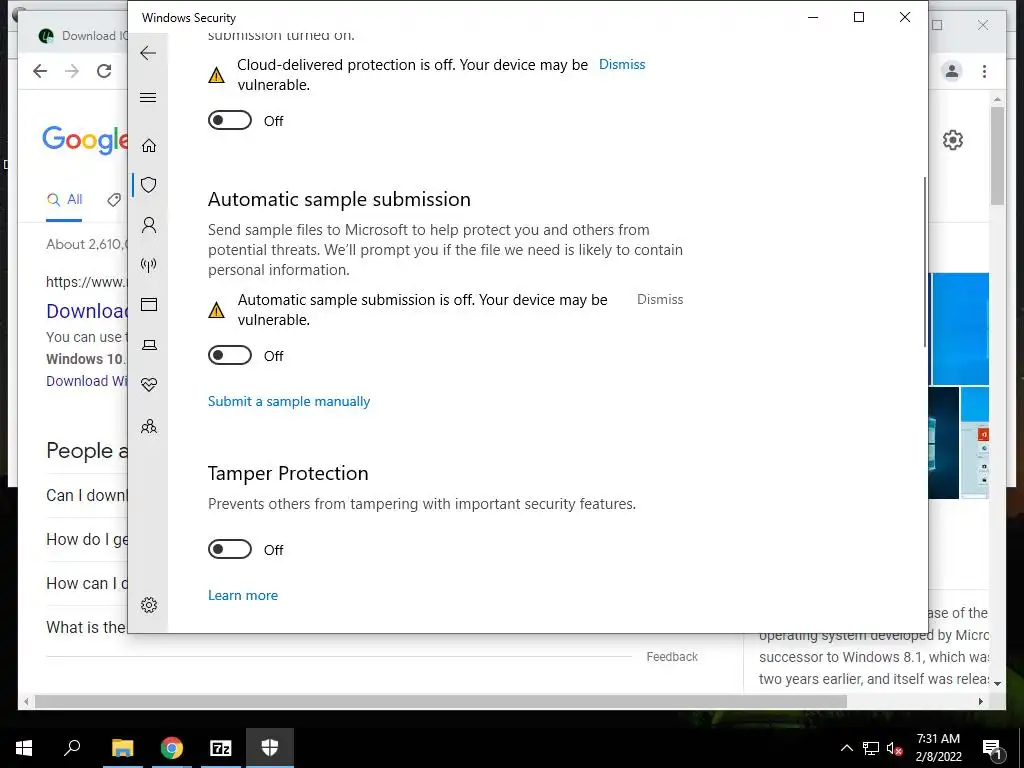The width and height of the screenshot is (1024, 768).
Task: Reload the Chrome page
Action: point(104,71)
